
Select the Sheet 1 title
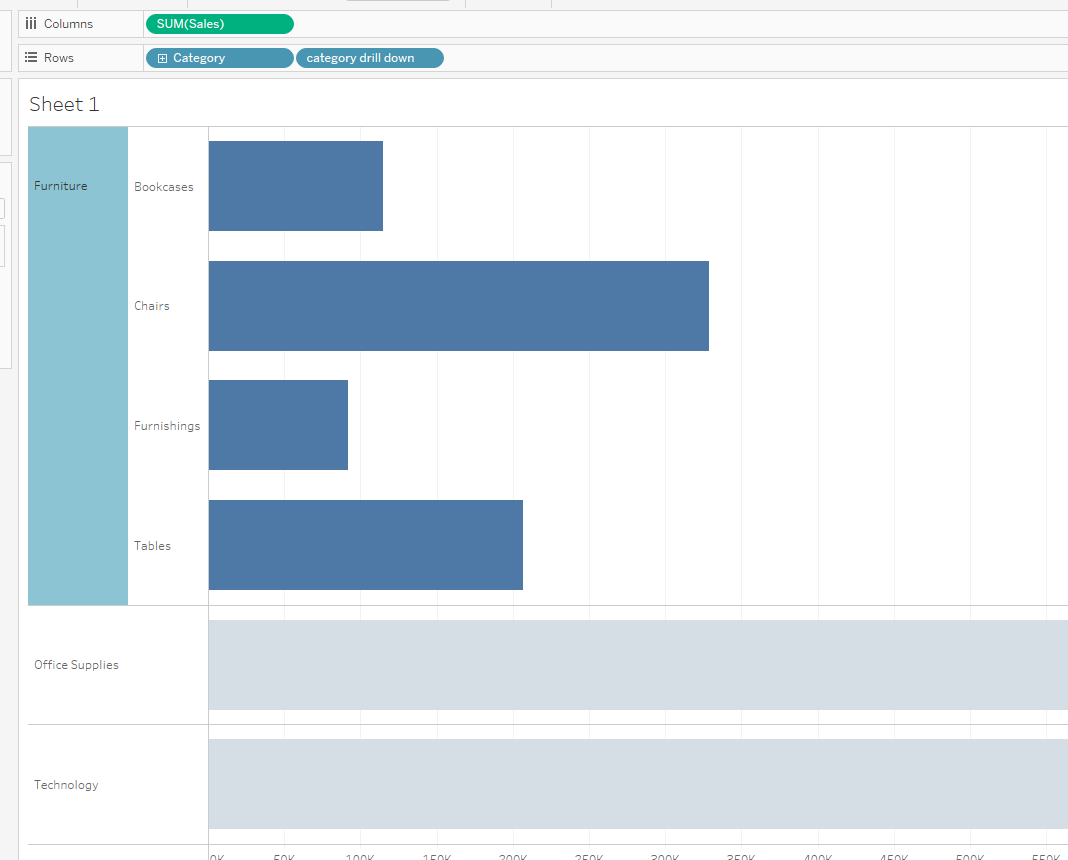[x=64, y=104]
